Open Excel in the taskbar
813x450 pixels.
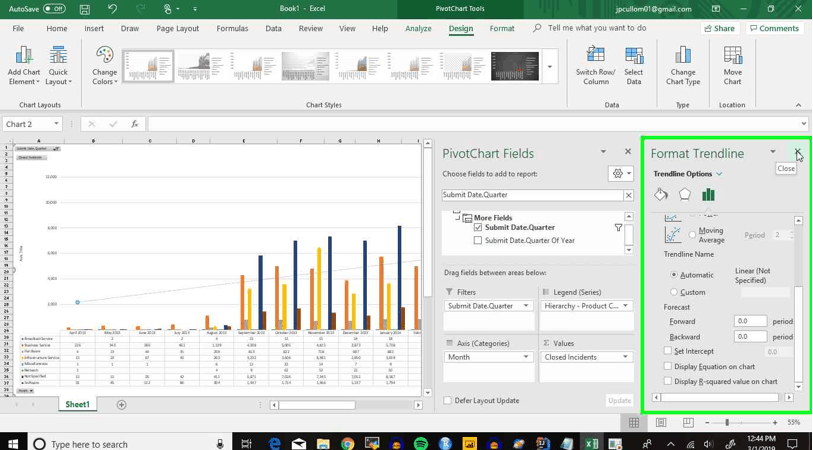591,443
